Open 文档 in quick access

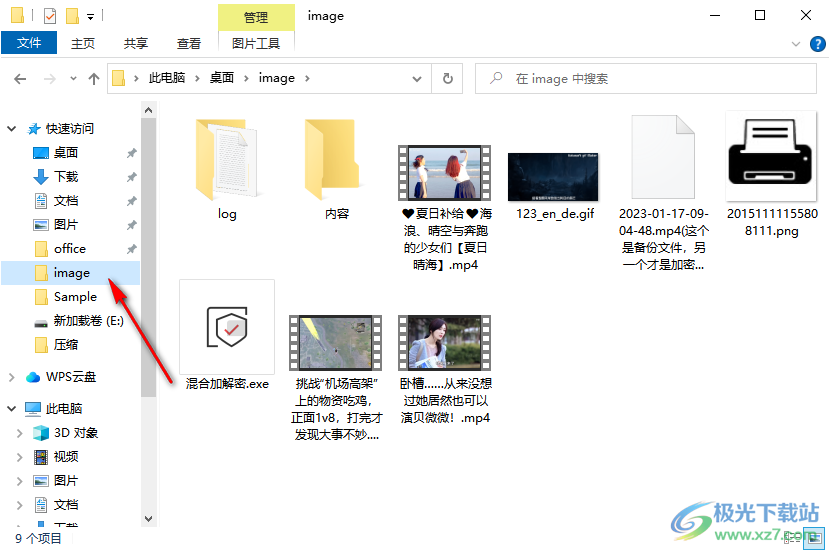click(x=66, y=201)
